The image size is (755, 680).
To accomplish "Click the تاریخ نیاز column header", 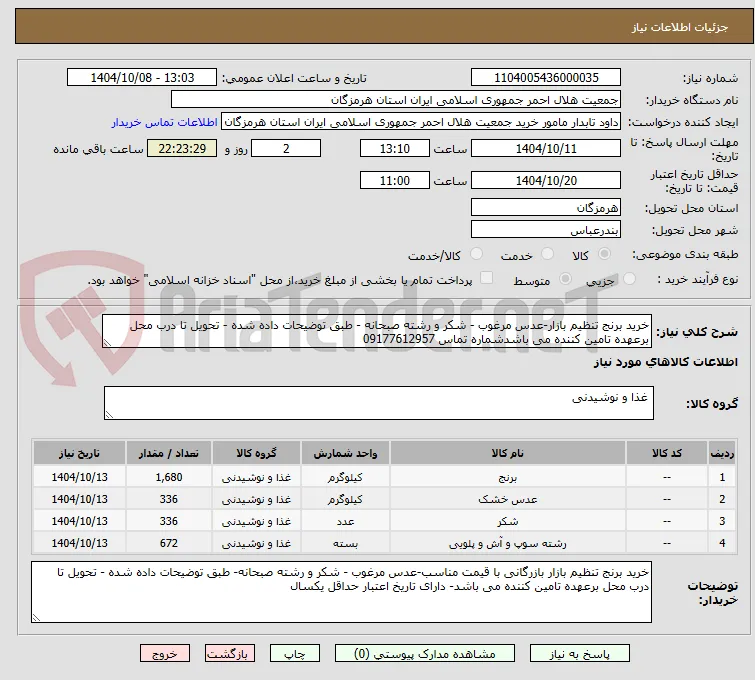I will [79, 453].
